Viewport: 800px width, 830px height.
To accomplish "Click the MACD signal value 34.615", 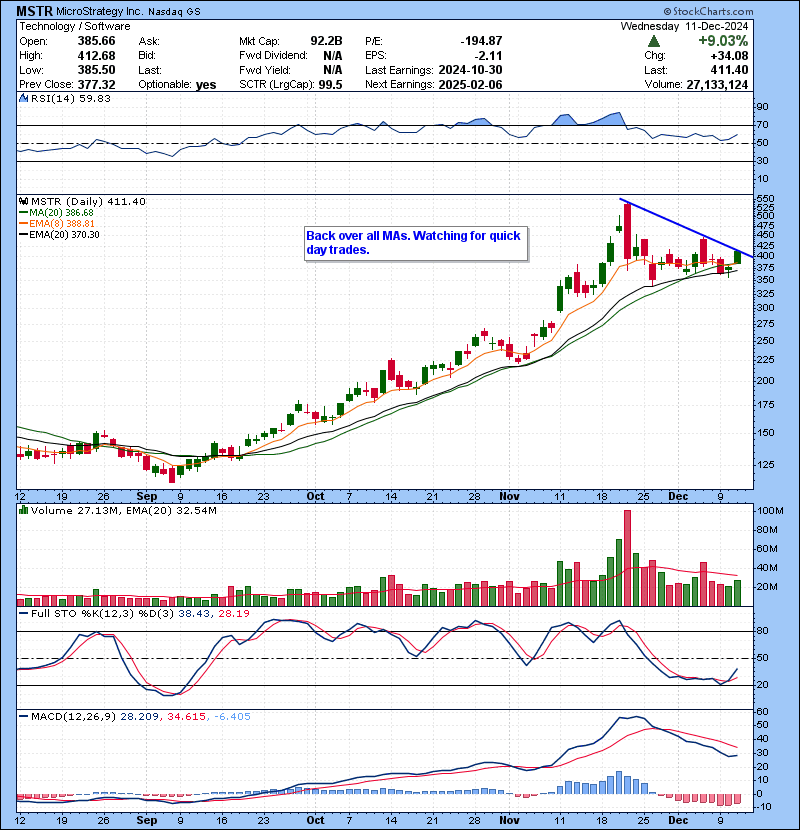I will [x=186, y=716].
